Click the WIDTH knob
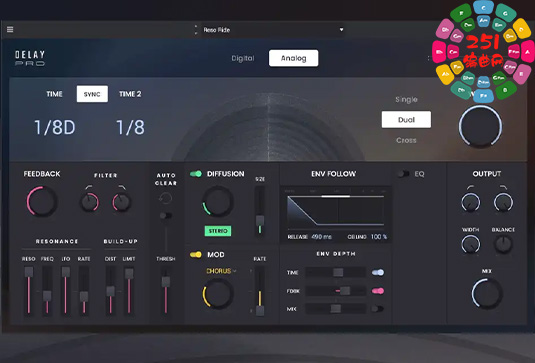Screen dimensions: 535x363 pyautogui.click(x=471, y=244)
